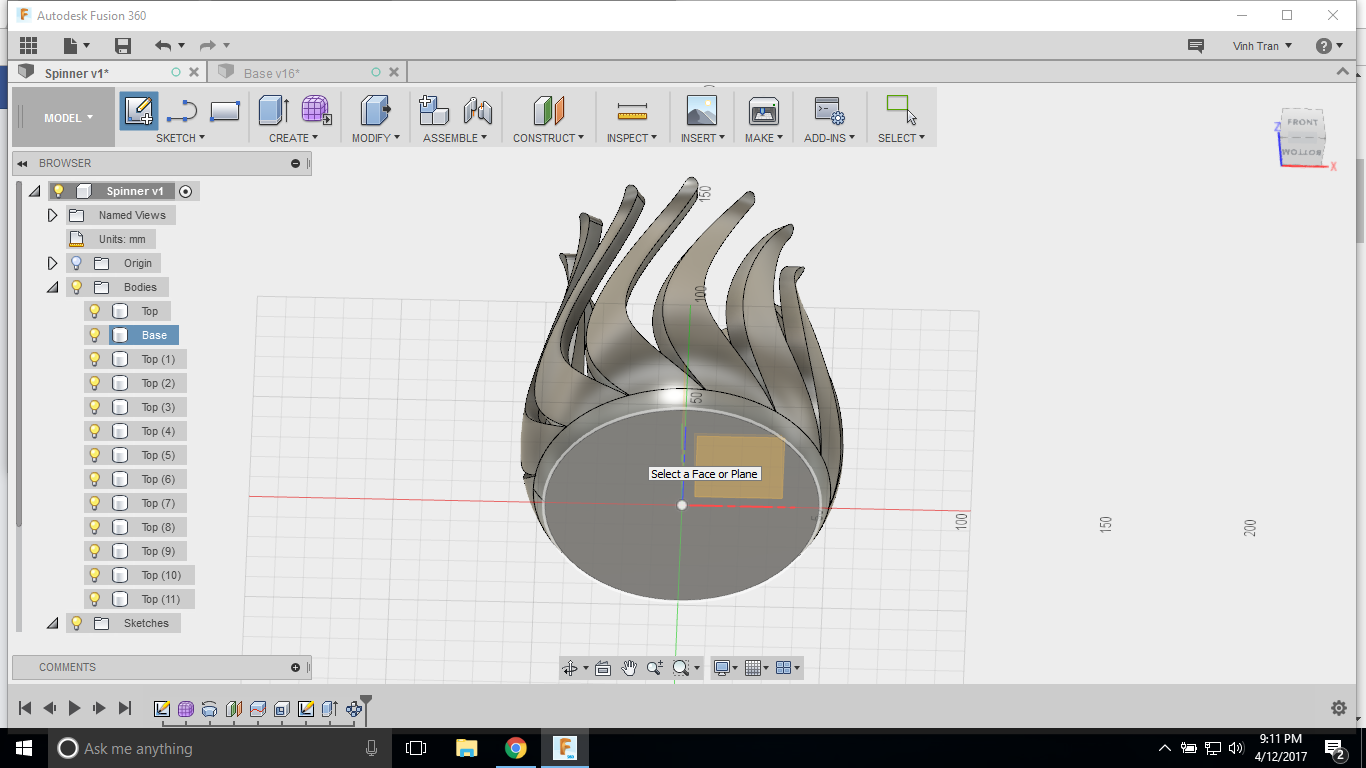Open the CONSTRUCT menu
This screenshot has height=768, width=1366.
click(x=548, y=138)
